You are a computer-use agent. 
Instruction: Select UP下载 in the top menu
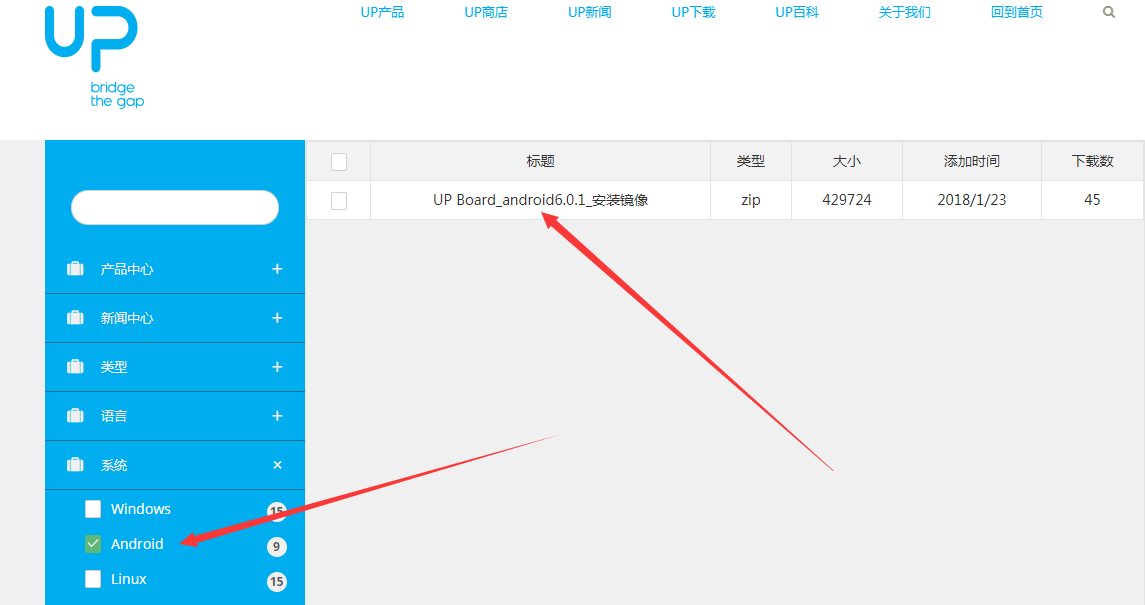(x=693, y=12)
